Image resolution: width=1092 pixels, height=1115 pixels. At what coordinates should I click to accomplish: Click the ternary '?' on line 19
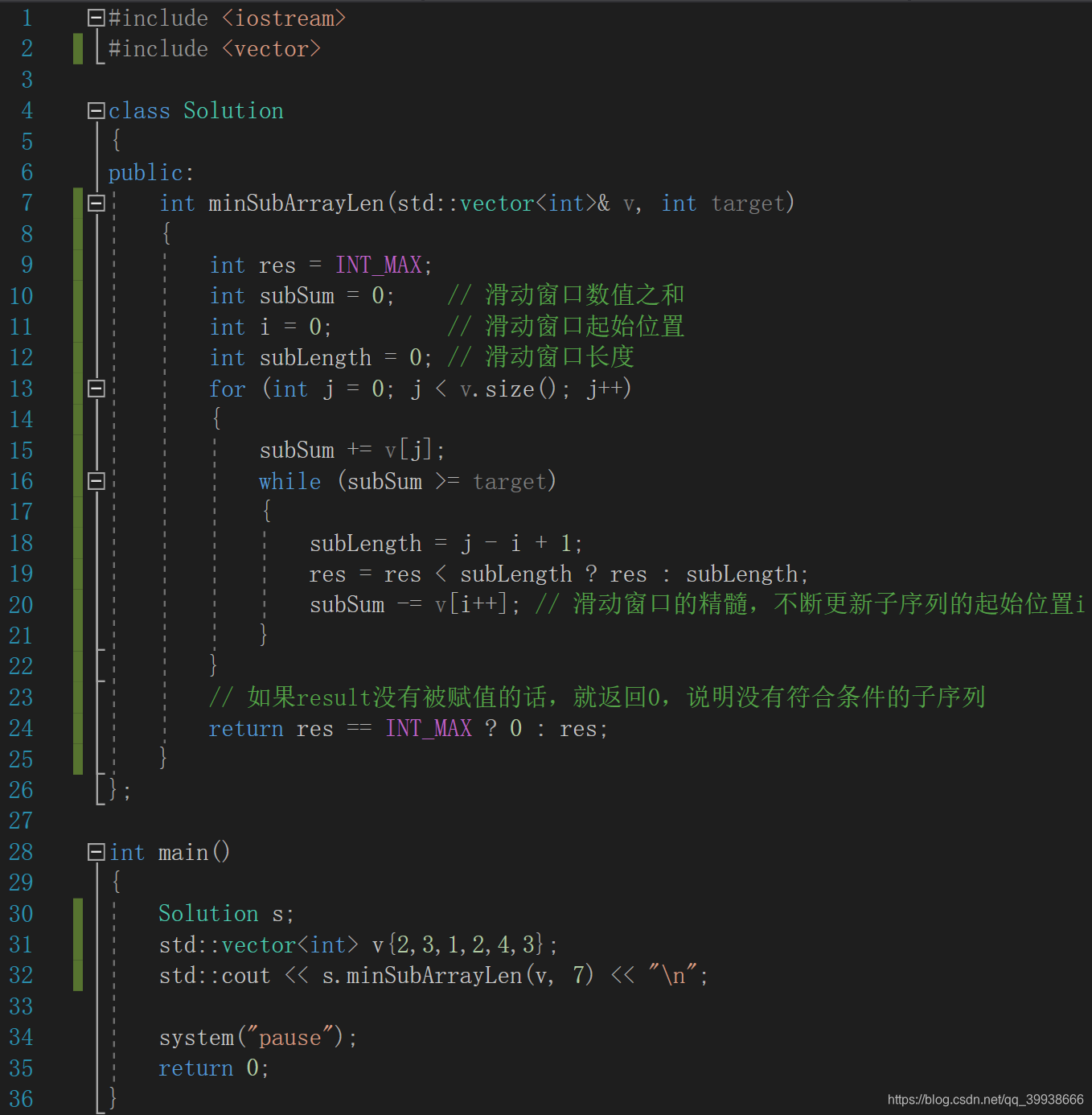pos(591,574)
